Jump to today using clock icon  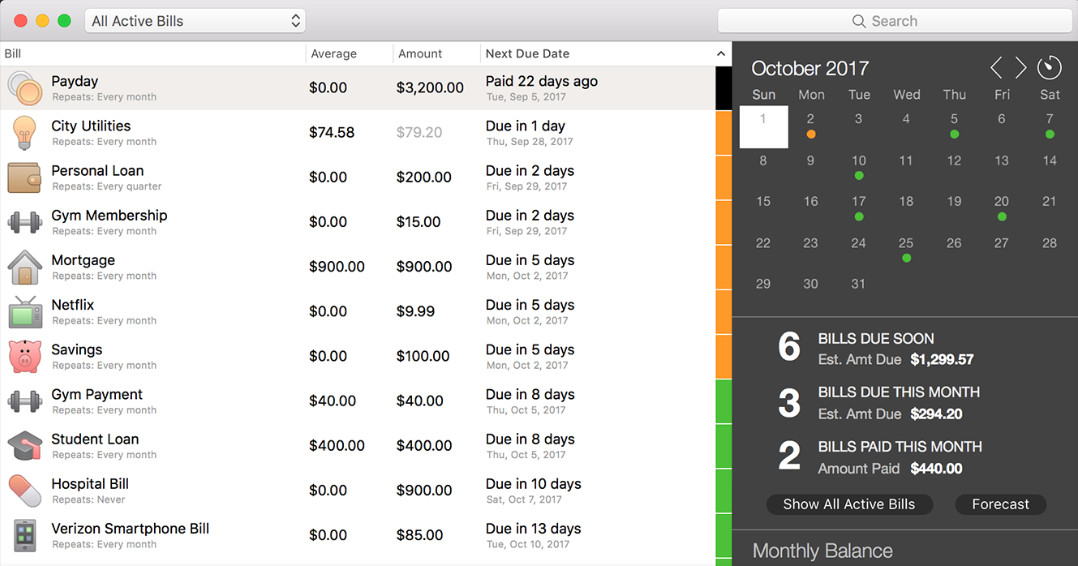[1049, 67]
